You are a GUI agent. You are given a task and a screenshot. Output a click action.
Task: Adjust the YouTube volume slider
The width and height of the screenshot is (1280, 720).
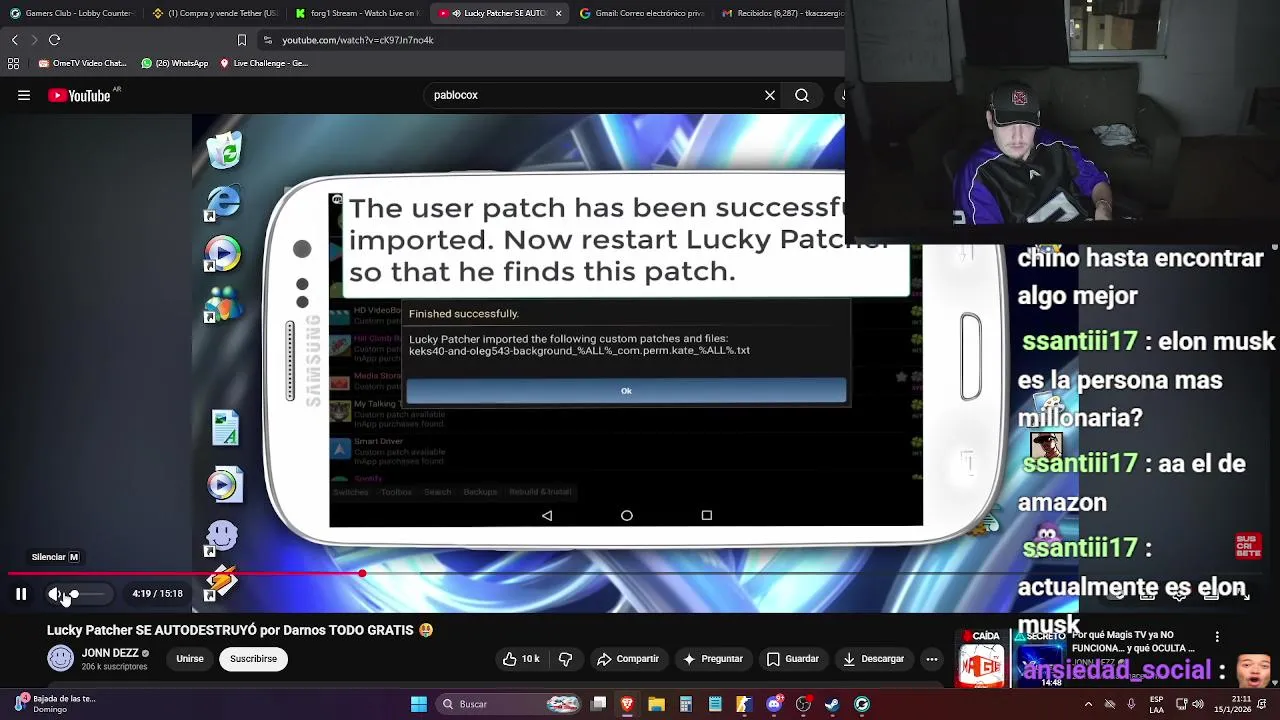[87, 594]
